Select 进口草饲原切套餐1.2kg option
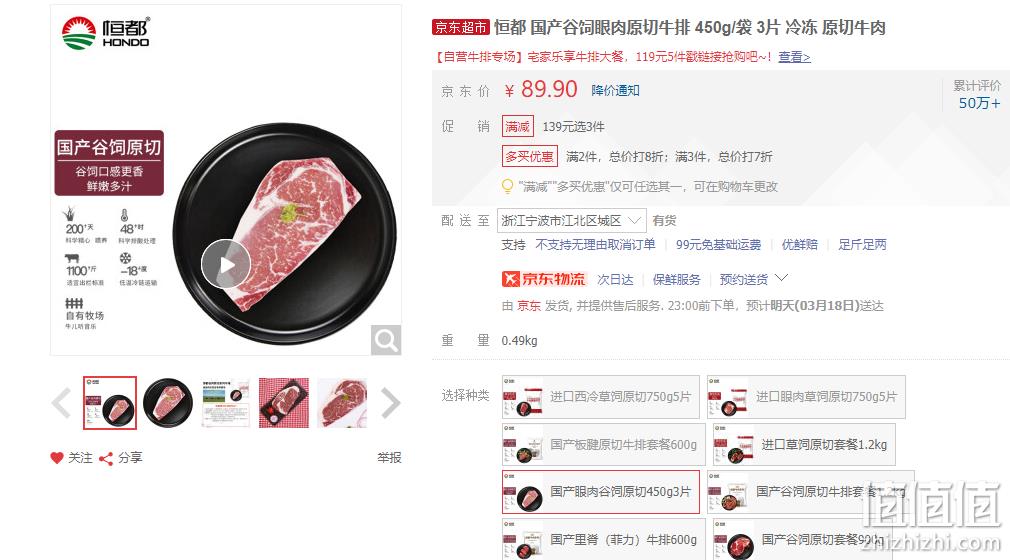The width and height of the screenshot is (1010, 560). 804,445
